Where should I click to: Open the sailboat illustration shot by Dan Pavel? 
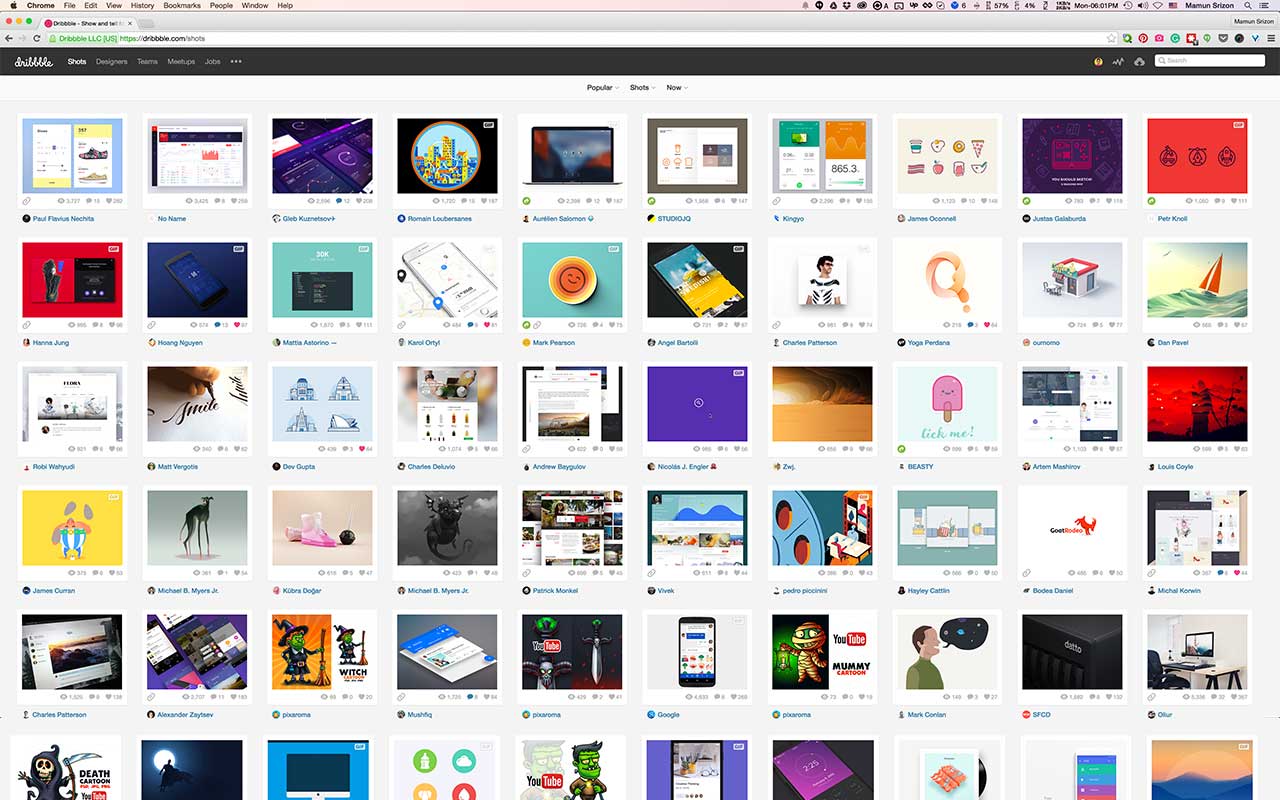[x=1197, y=279]
